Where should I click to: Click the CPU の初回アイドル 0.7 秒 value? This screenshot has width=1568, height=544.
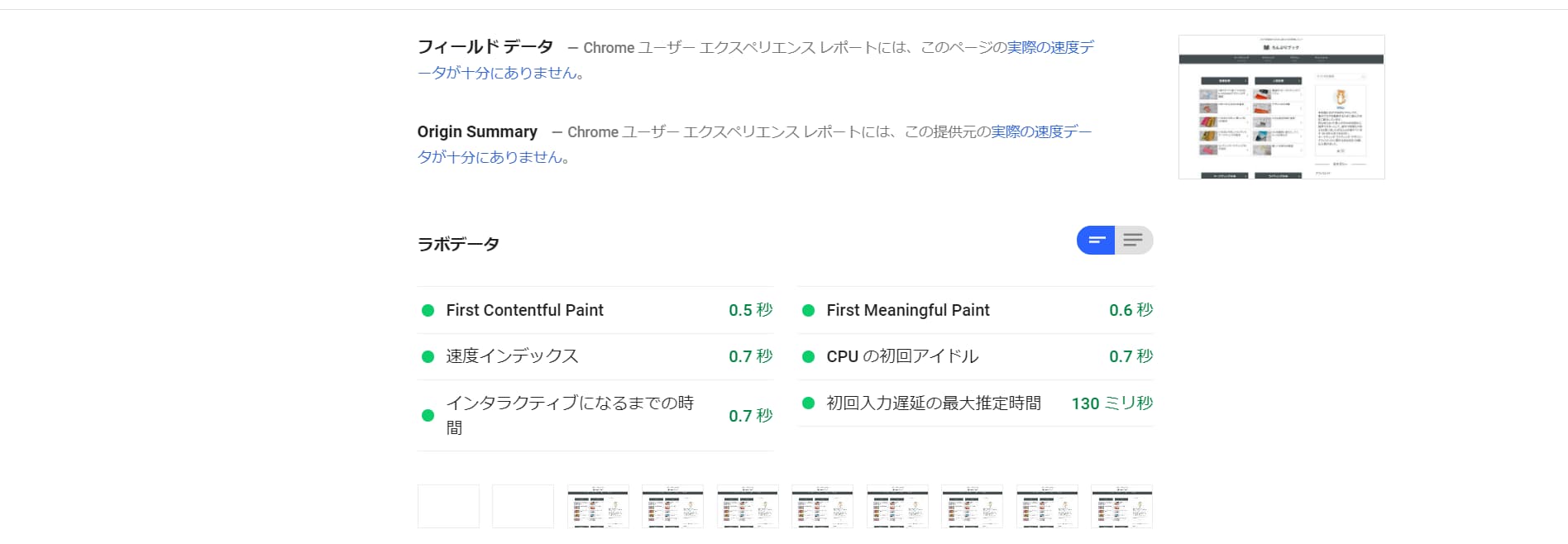click(x=1131, y=357)
